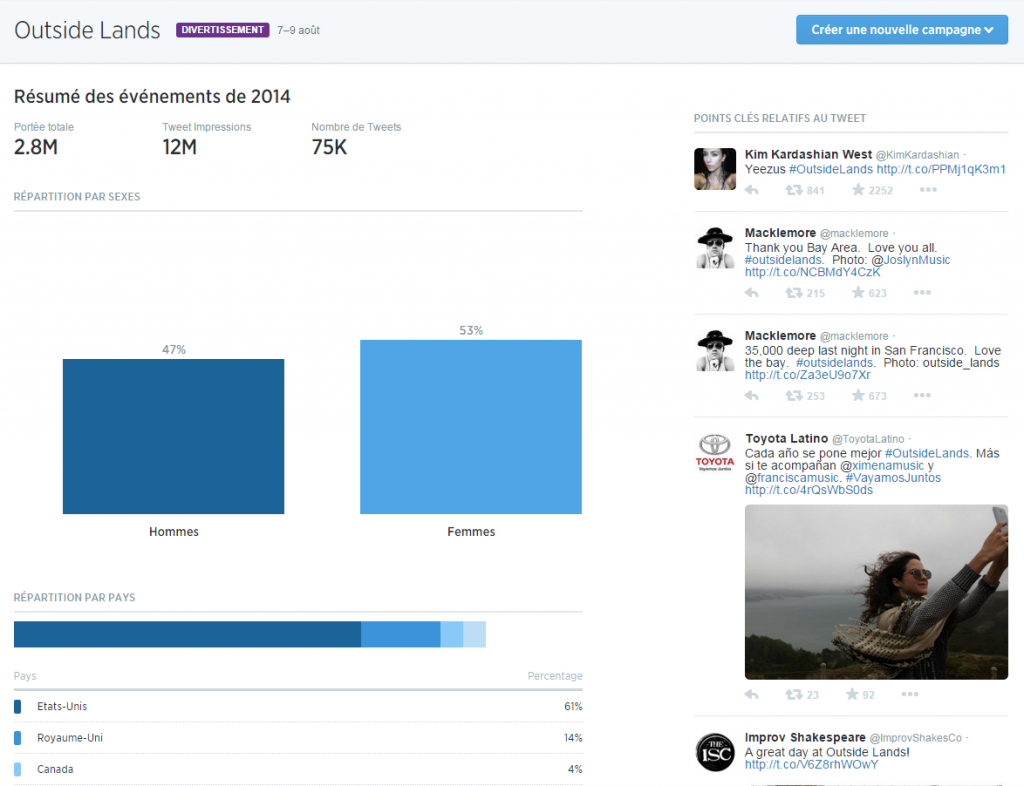Viewport: 1024px width, 786px height.
Task: Select the Canada row label
Action: coord(55,769)
